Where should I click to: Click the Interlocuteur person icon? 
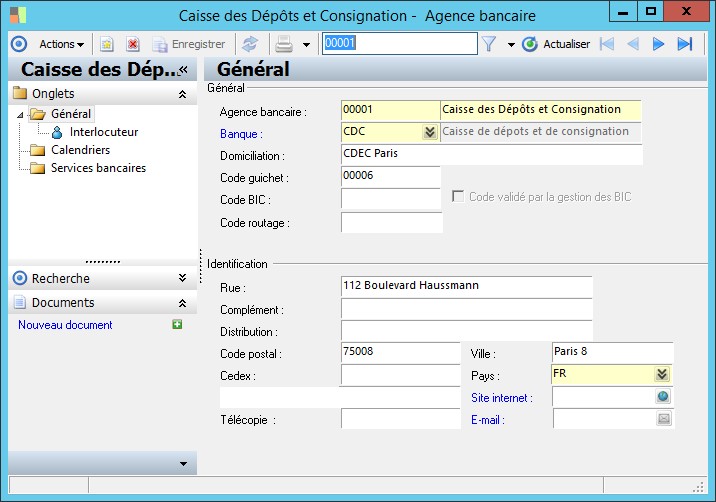point(57,132)
